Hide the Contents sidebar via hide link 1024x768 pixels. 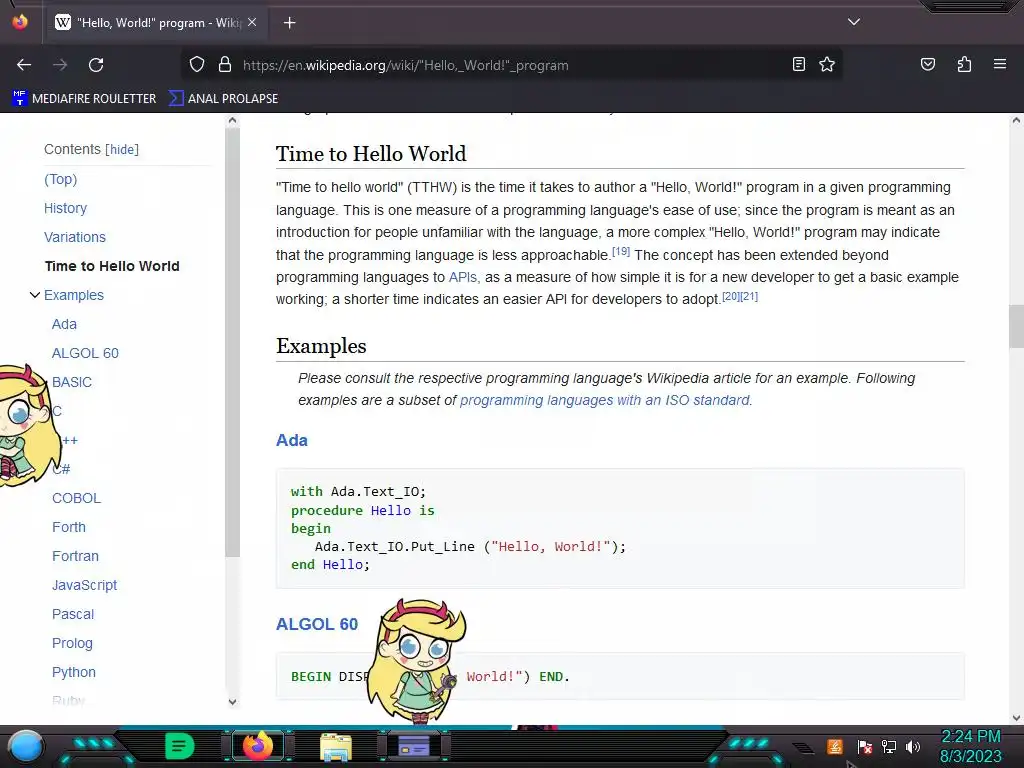[122, 150]
